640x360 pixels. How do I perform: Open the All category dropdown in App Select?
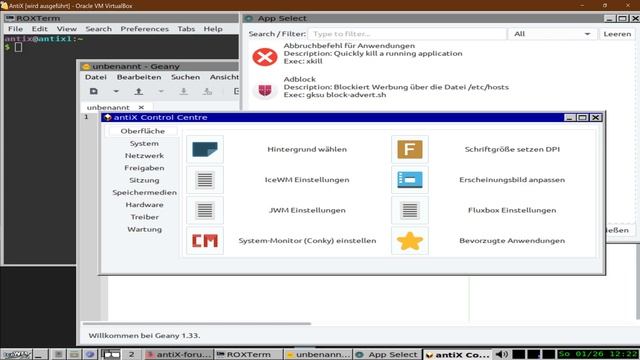pos(552,34)
